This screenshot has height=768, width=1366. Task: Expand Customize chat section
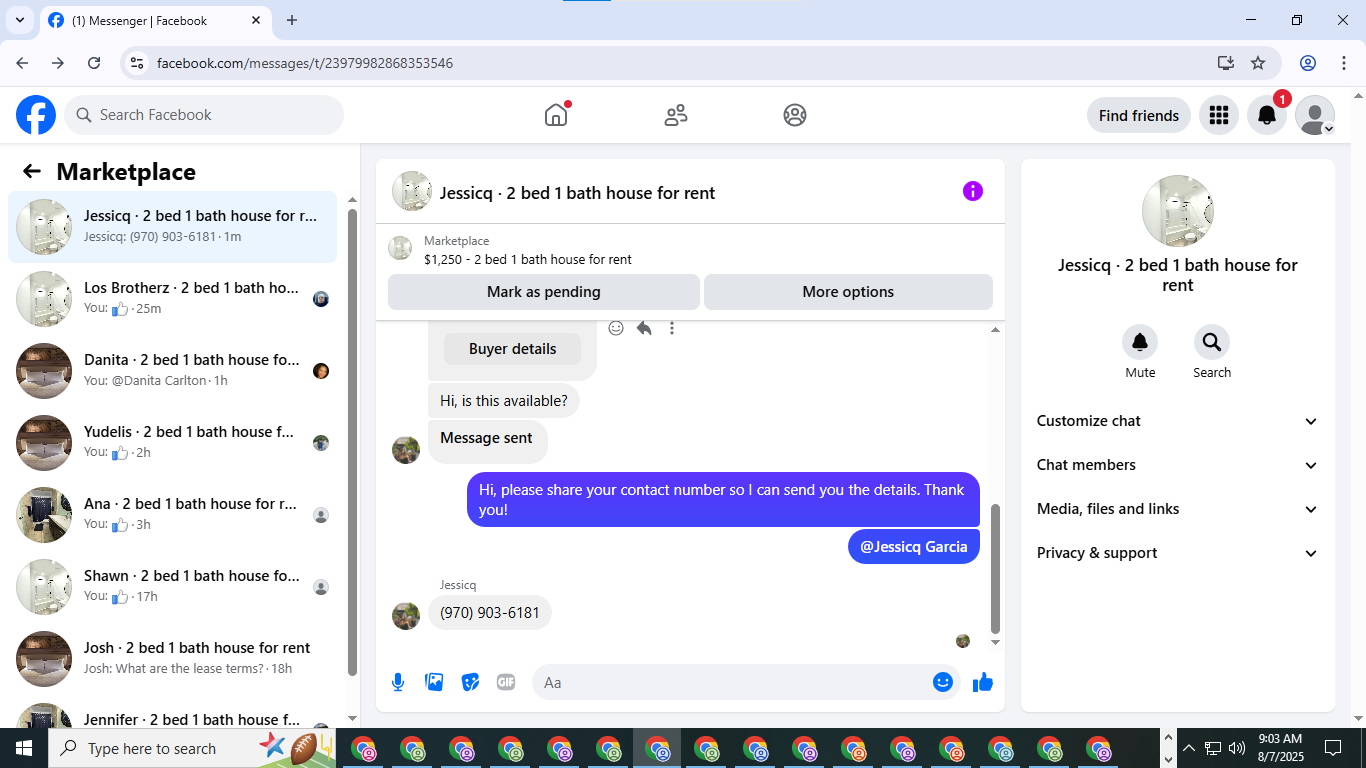(1178, 421)
